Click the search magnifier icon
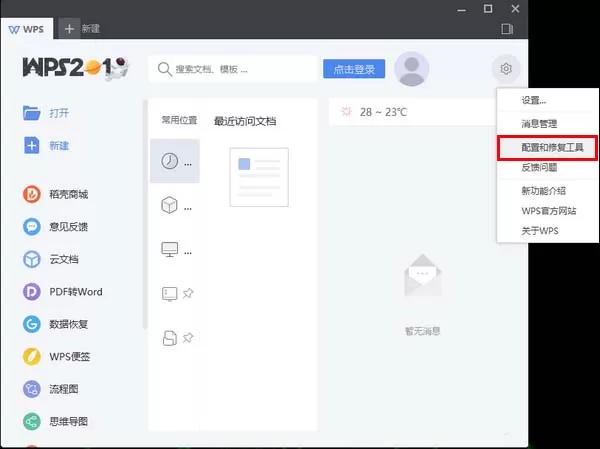This screenshot has height=449, width=600. click(165, 69)
